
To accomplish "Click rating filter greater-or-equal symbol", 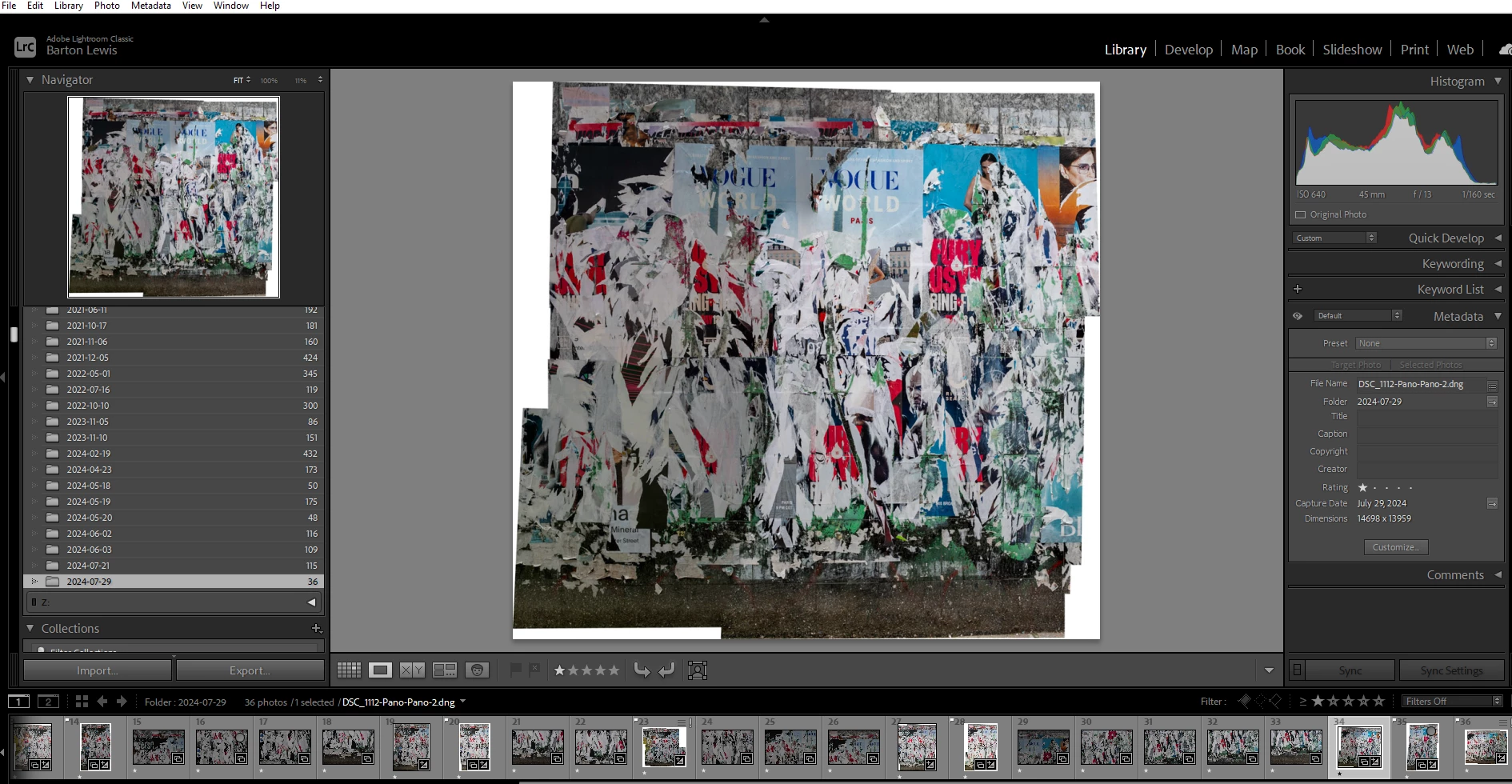I will tap(1302, 701).
